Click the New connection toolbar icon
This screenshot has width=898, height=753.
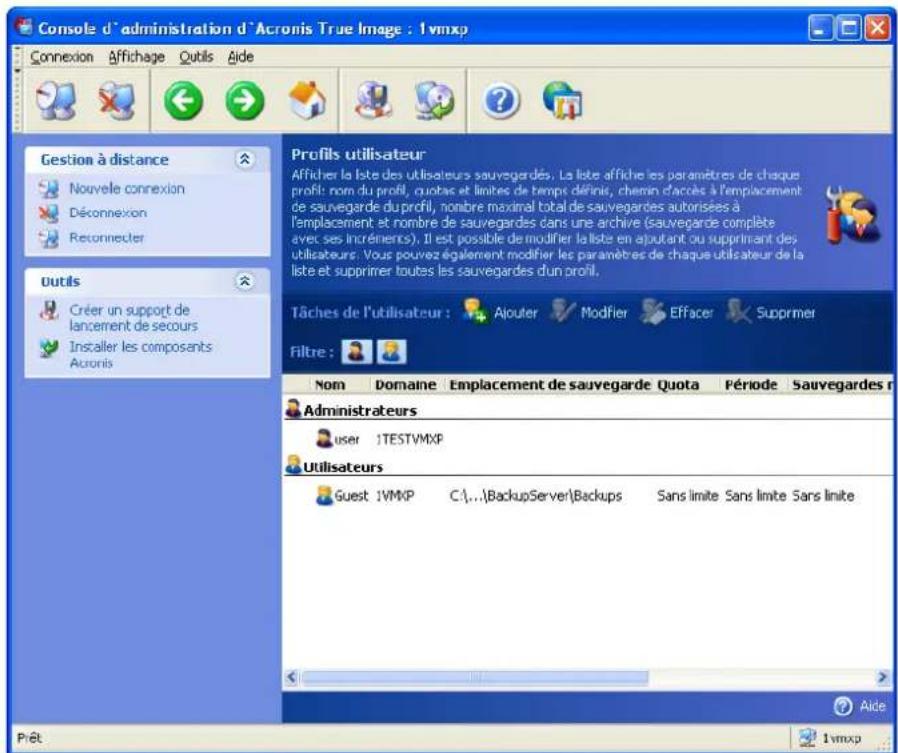pos(56,100)
